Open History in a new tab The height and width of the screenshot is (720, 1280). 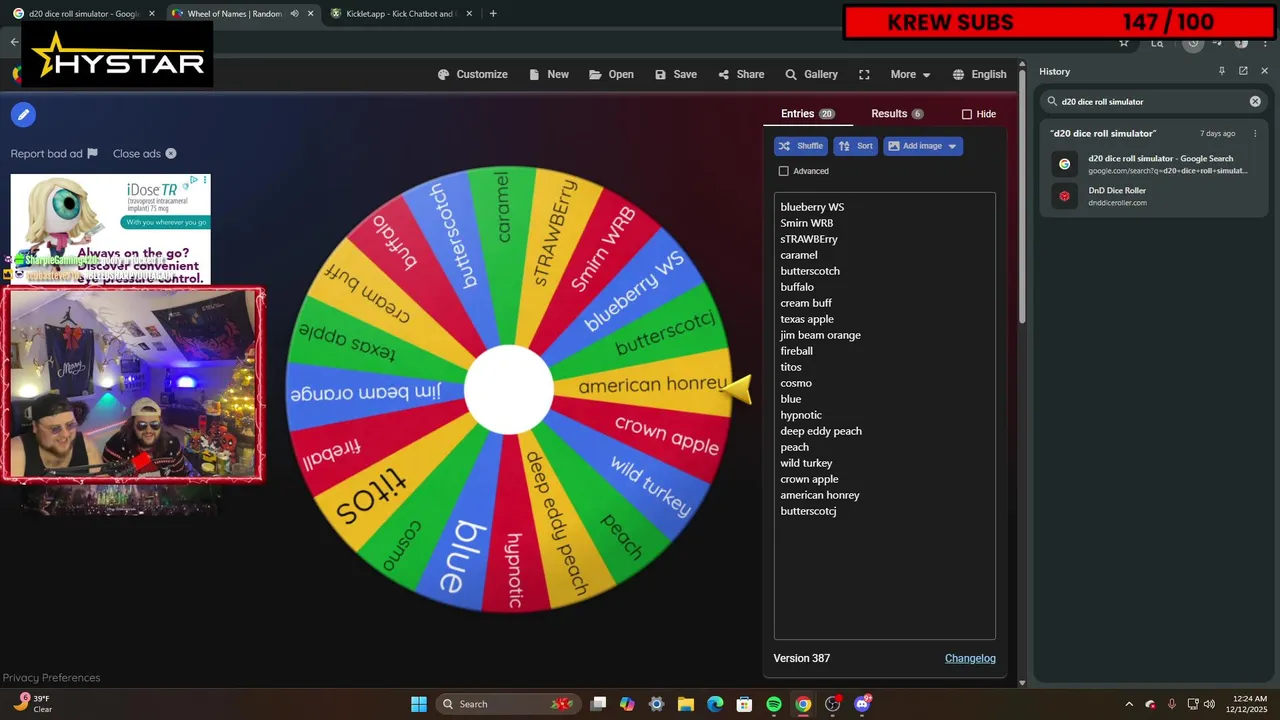(x=1243, y=71)
